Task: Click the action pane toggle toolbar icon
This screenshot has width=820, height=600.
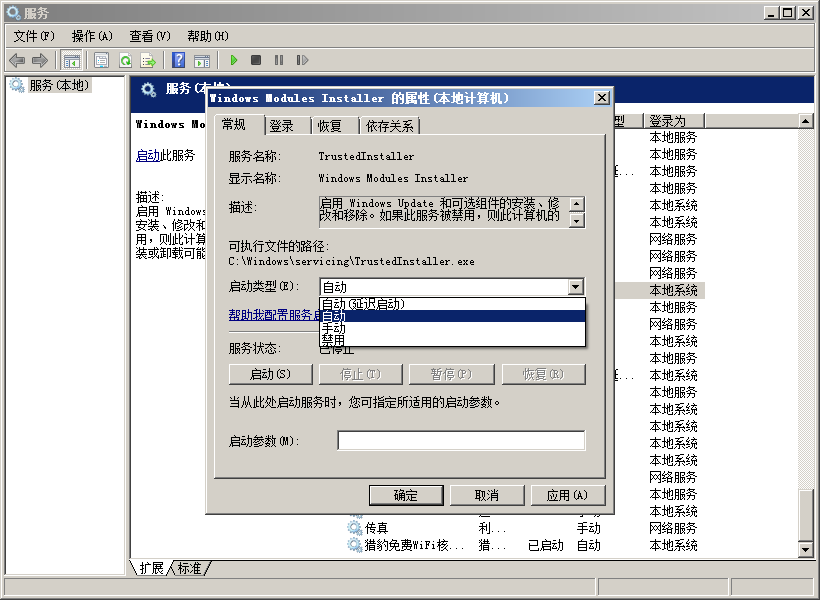Action: point(202,60)
